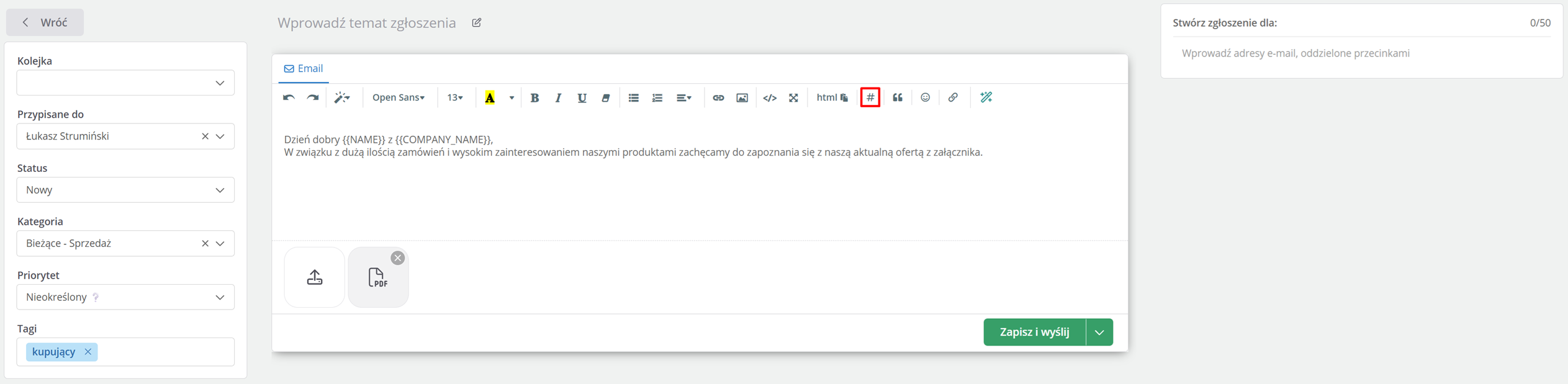
Task: Click the redo arrow icon
Action: [x=313, y=97]
